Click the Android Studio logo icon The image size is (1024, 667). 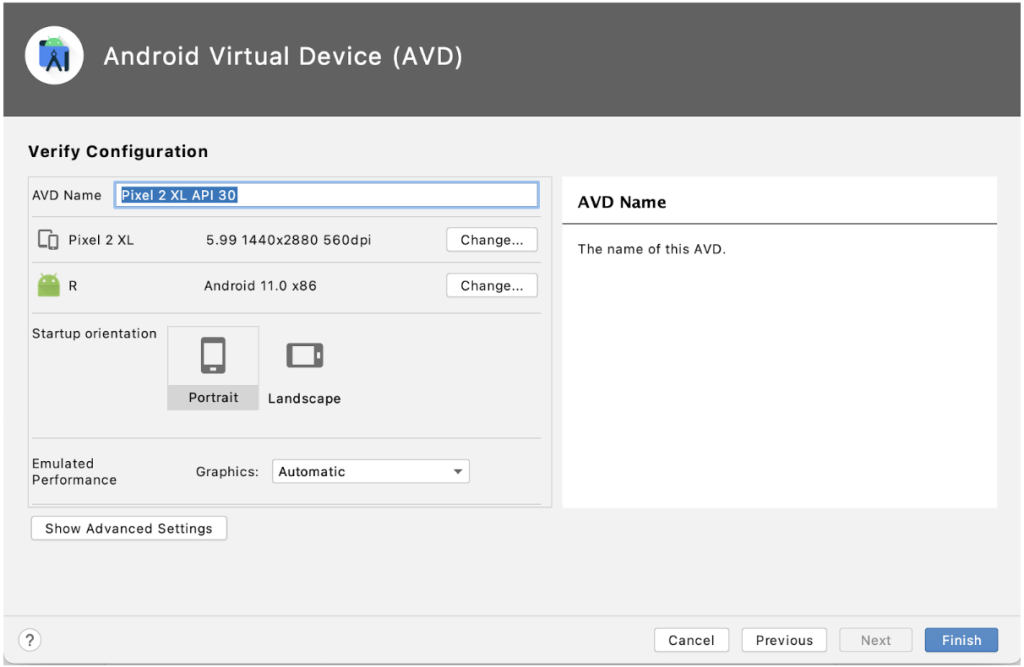pyautogui.click(x=54, y=56)
